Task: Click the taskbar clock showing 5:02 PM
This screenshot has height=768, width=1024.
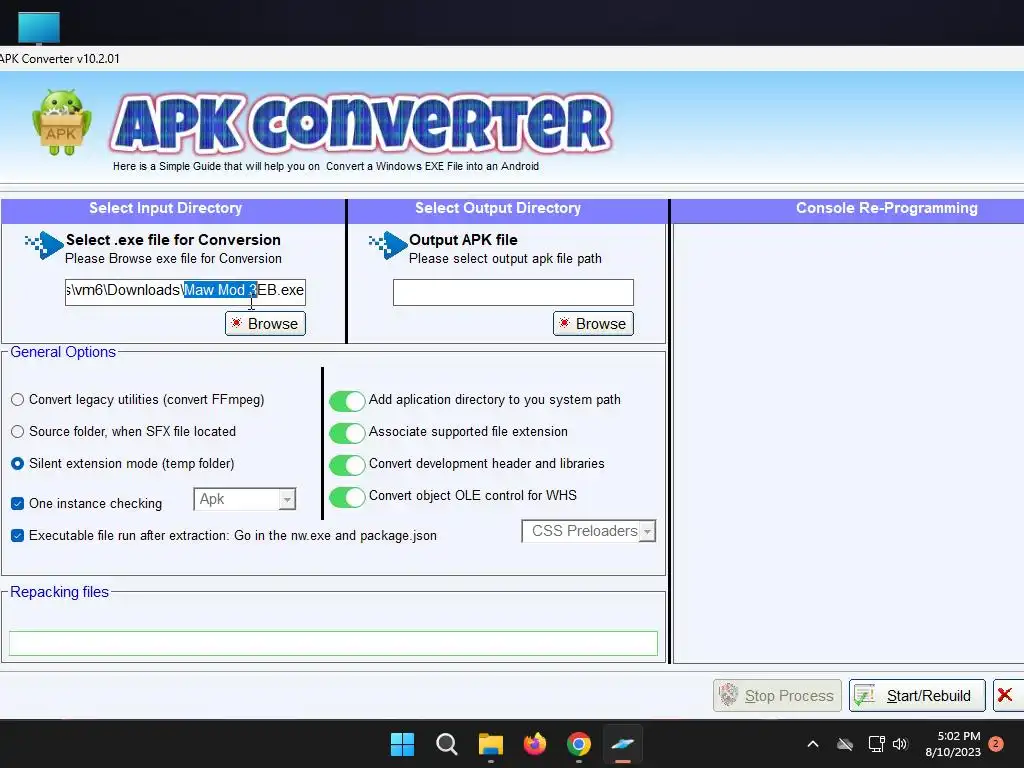Action: tap(953, 744)
